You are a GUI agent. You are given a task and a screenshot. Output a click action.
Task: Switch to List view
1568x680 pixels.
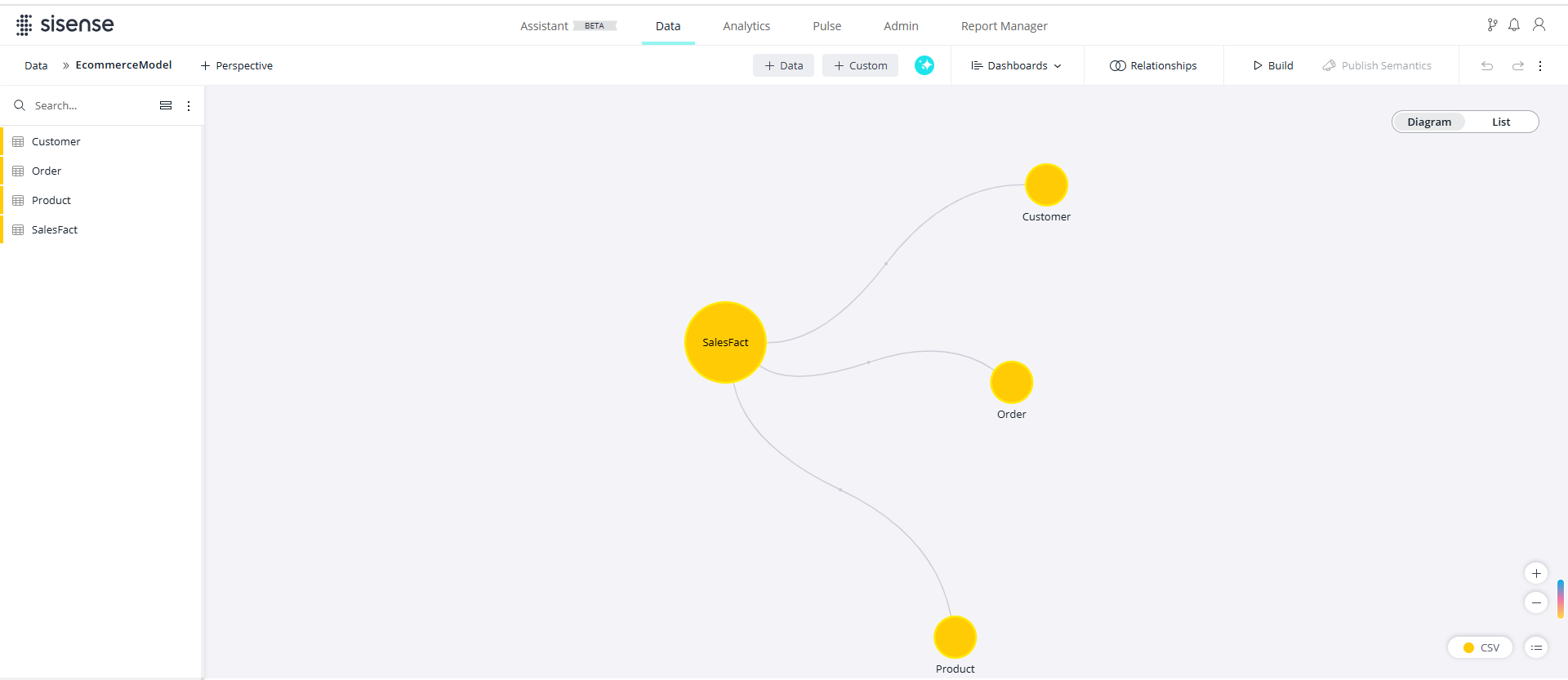(x=1501, y=122)
